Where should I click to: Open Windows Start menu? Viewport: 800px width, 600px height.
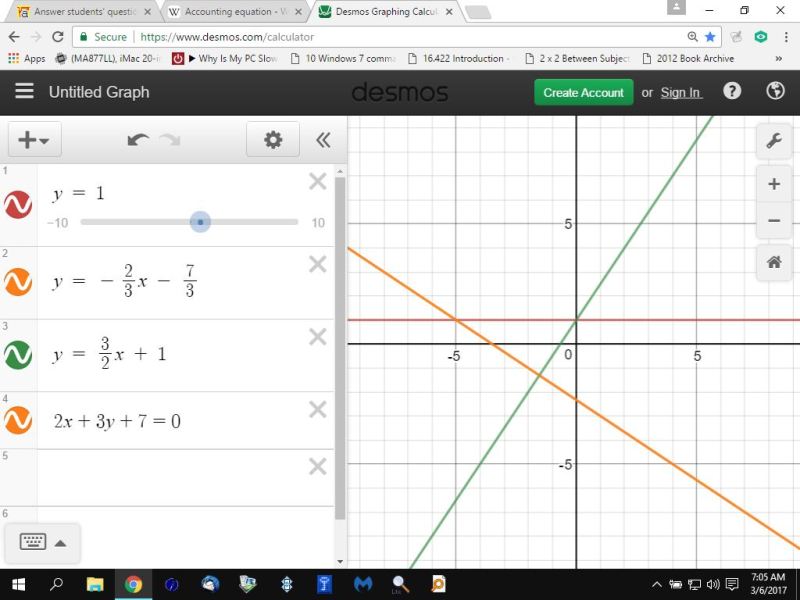click(18, 585)
